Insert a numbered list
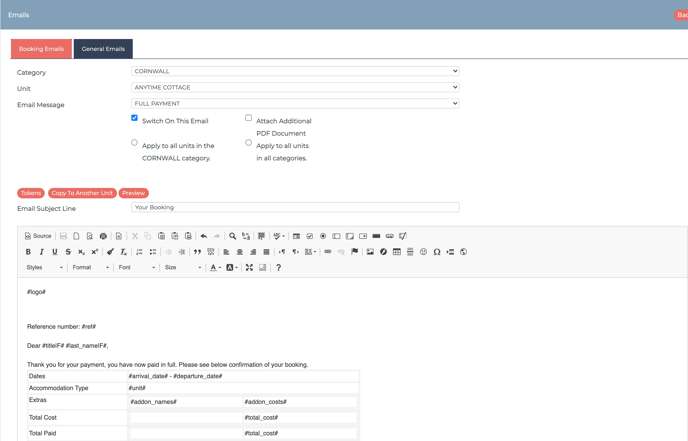The height and width of the screenshot is (441, 688). (140, 252)
